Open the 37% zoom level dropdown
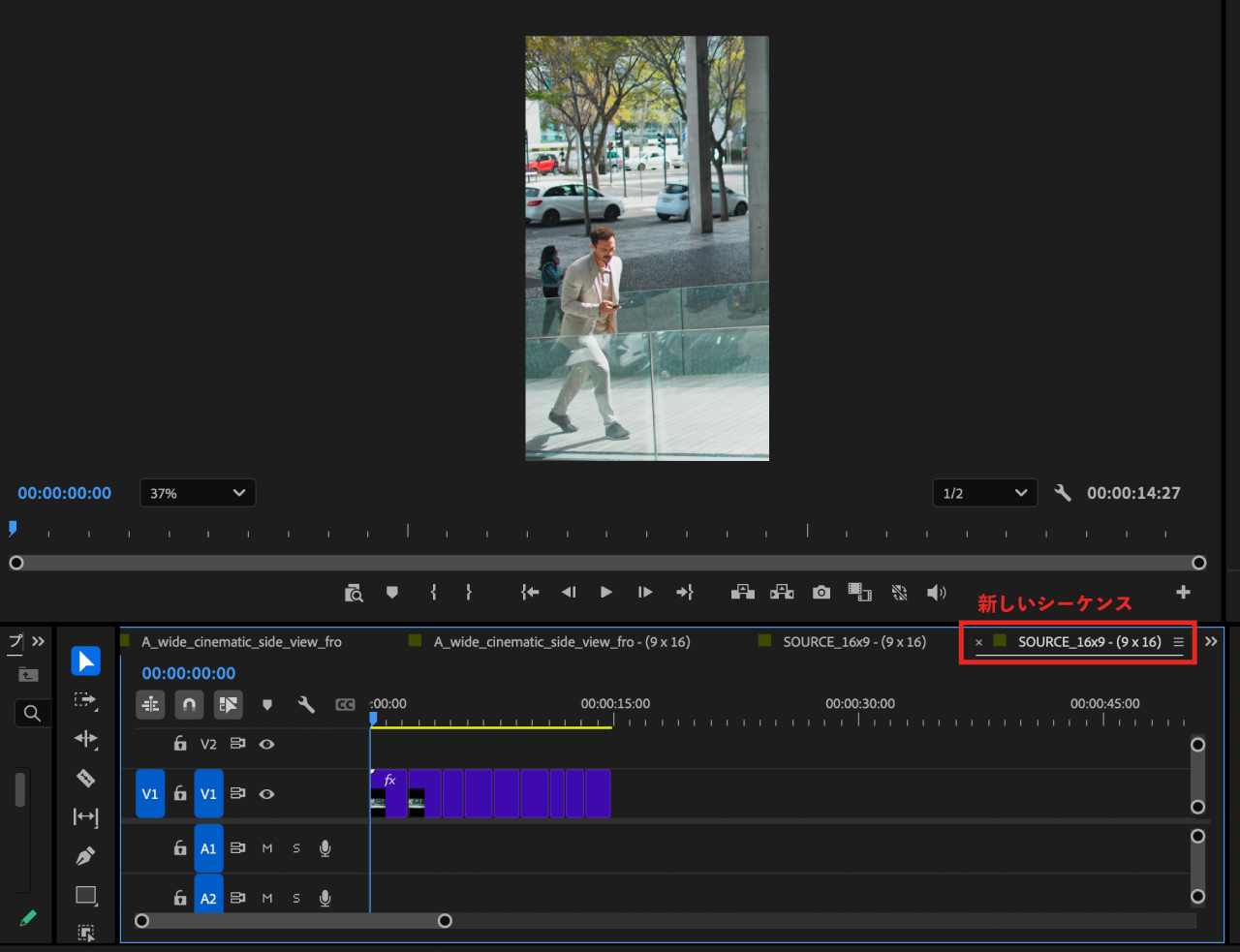This screenshot has height=952, width=1240. pos(198,493)
